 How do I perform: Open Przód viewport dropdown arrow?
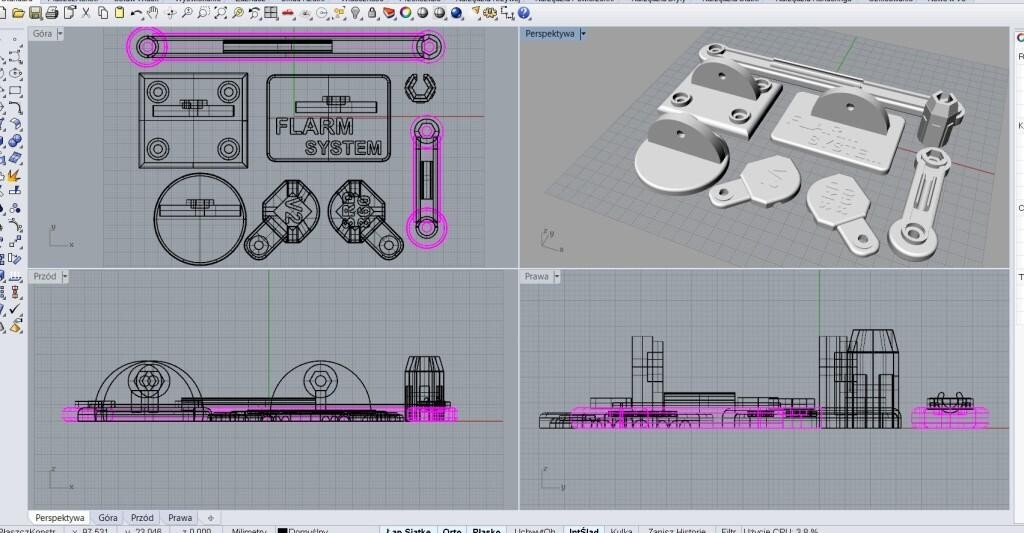pos(65,277)
